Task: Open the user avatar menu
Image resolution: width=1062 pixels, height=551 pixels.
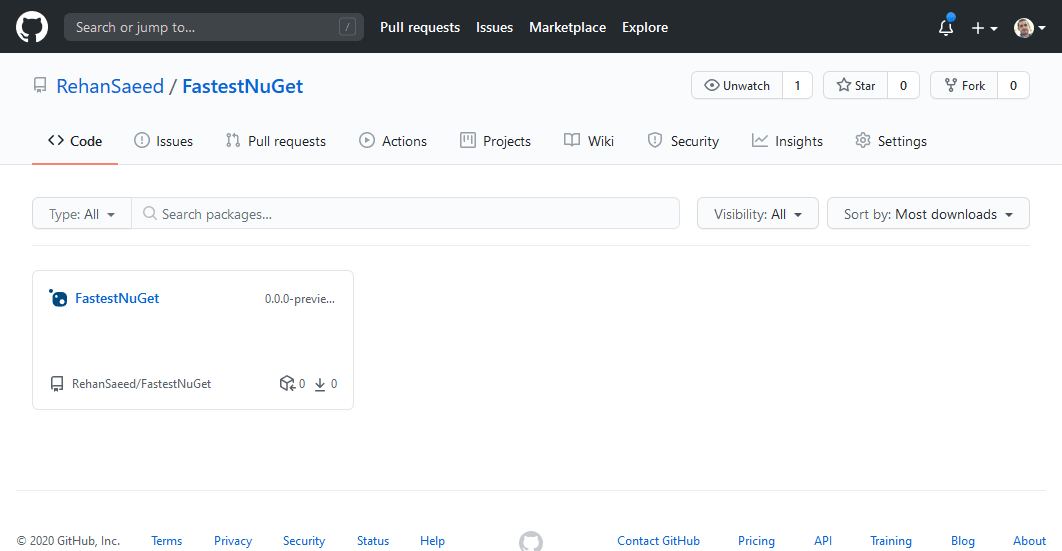Action: pos(1029,28)
